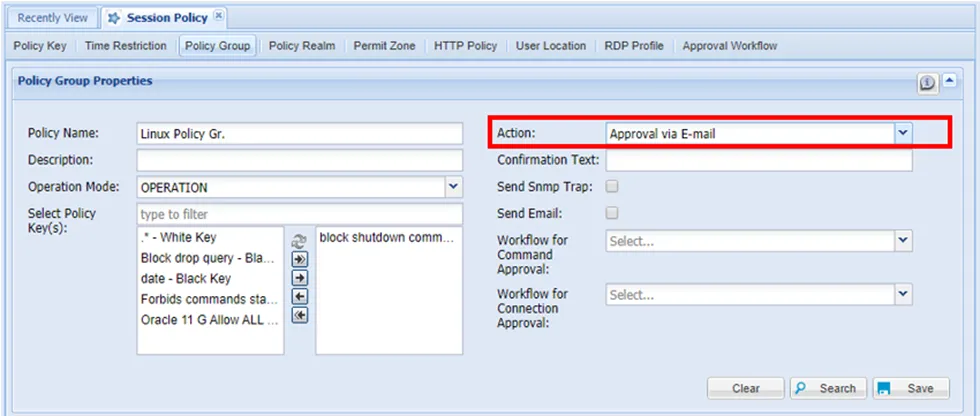Screen dimensions: 980x416
Task: Open the Policy Realm sub-tab
Action: click(x=302, y=46)
